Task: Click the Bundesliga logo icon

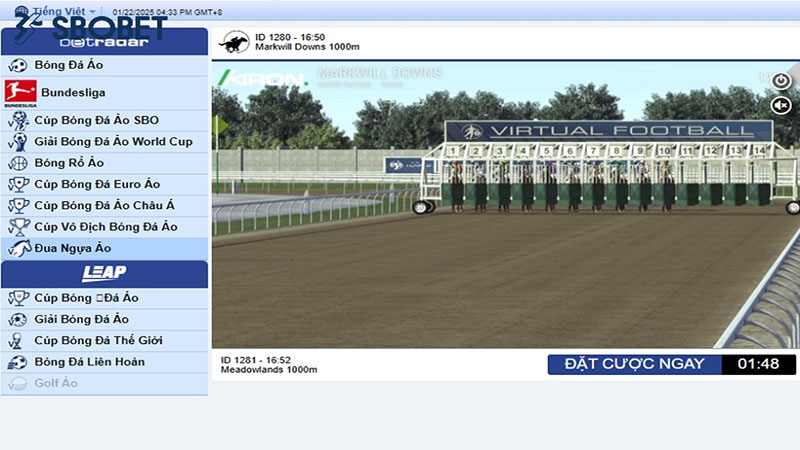Action: click(20, 93)
